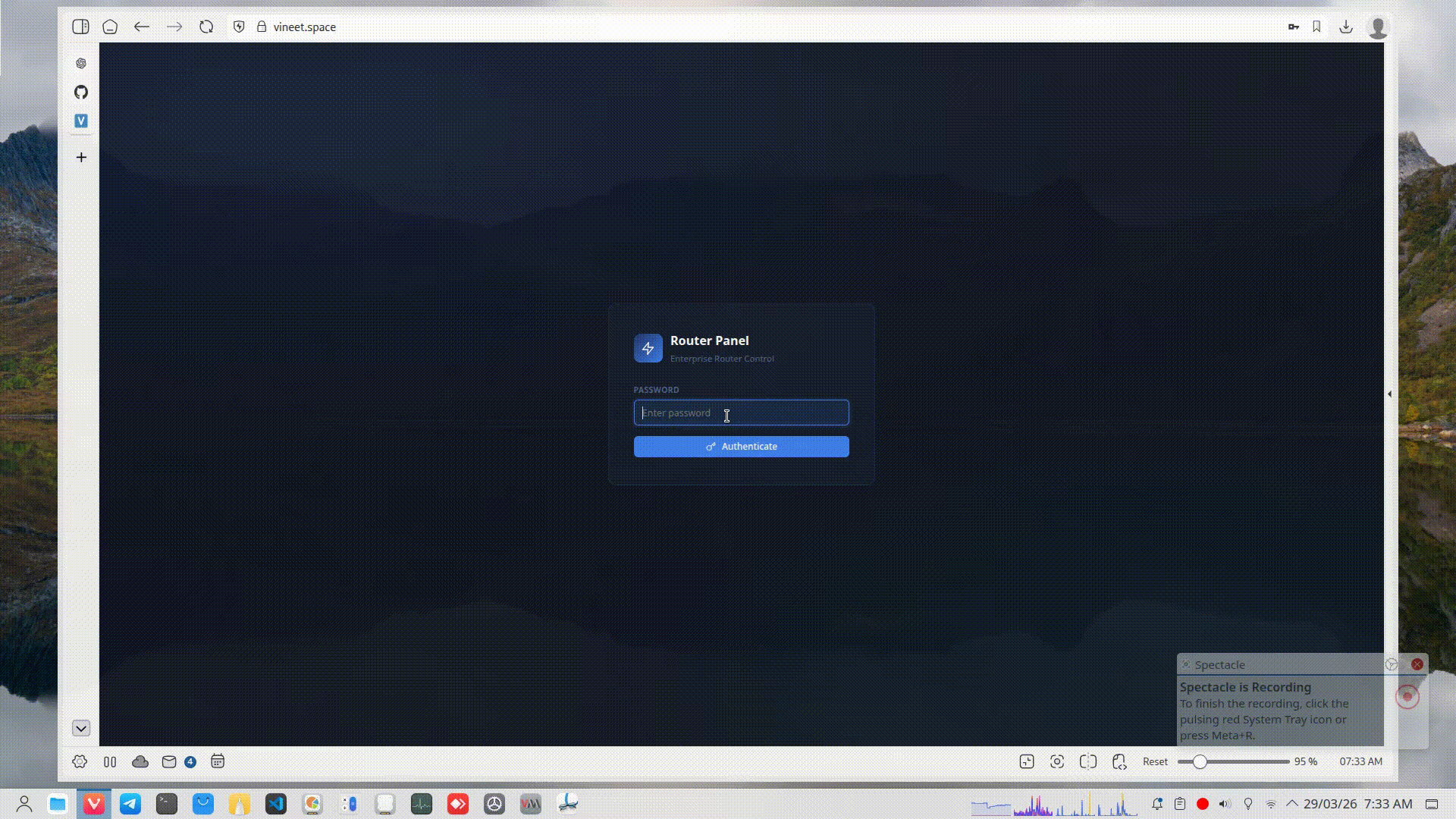Open the browser profile avatar menu
1456x819 pixels.
tap(1378, 27)
